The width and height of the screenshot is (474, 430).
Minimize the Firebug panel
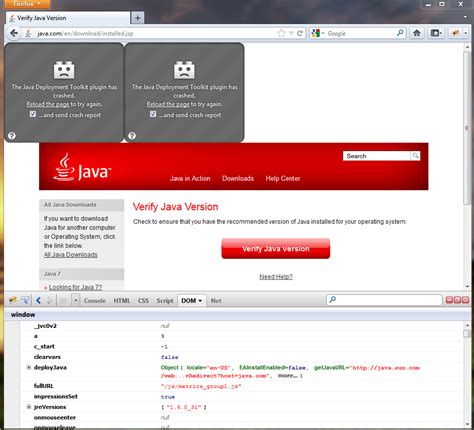coord(449,300)
